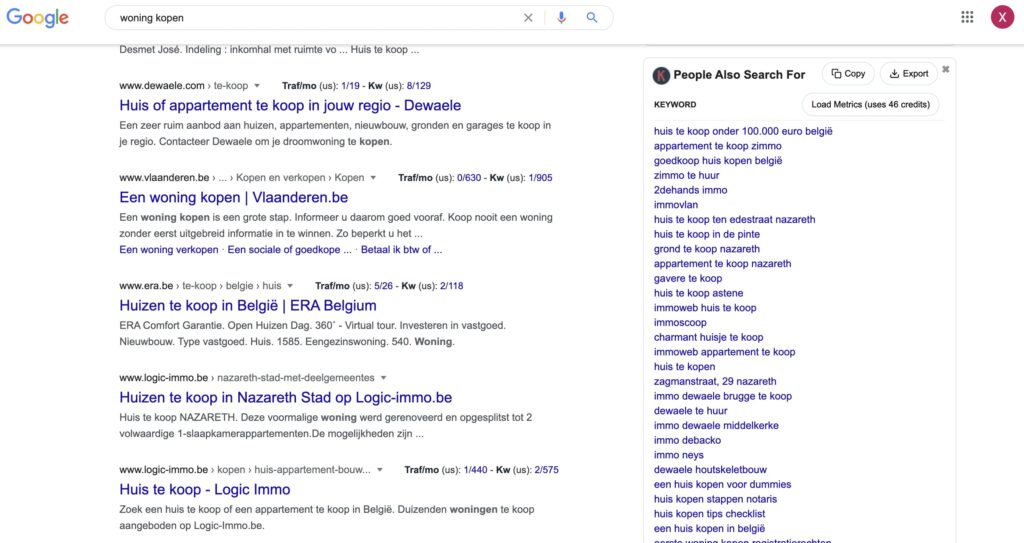Screen dimensions: 1024x543
Task: Click the Google logo
Action: tap(37, 18)
